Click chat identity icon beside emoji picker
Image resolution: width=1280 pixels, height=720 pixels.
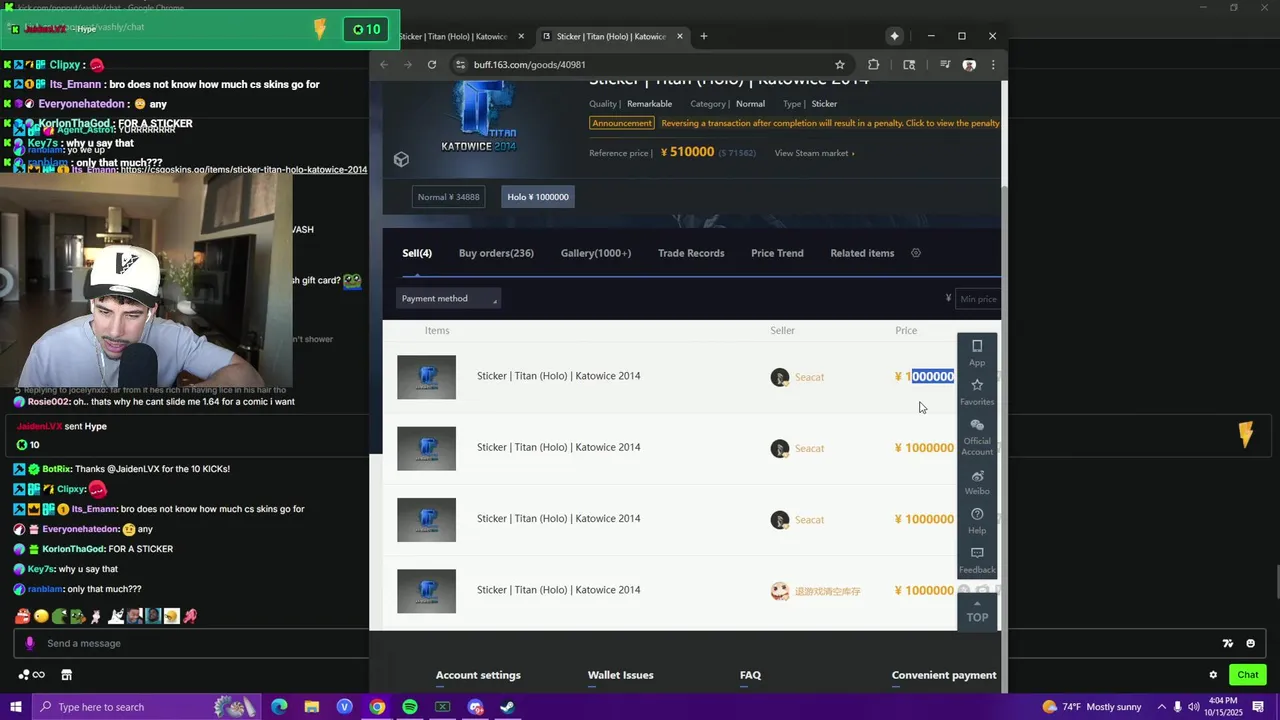coord(1228,643)
